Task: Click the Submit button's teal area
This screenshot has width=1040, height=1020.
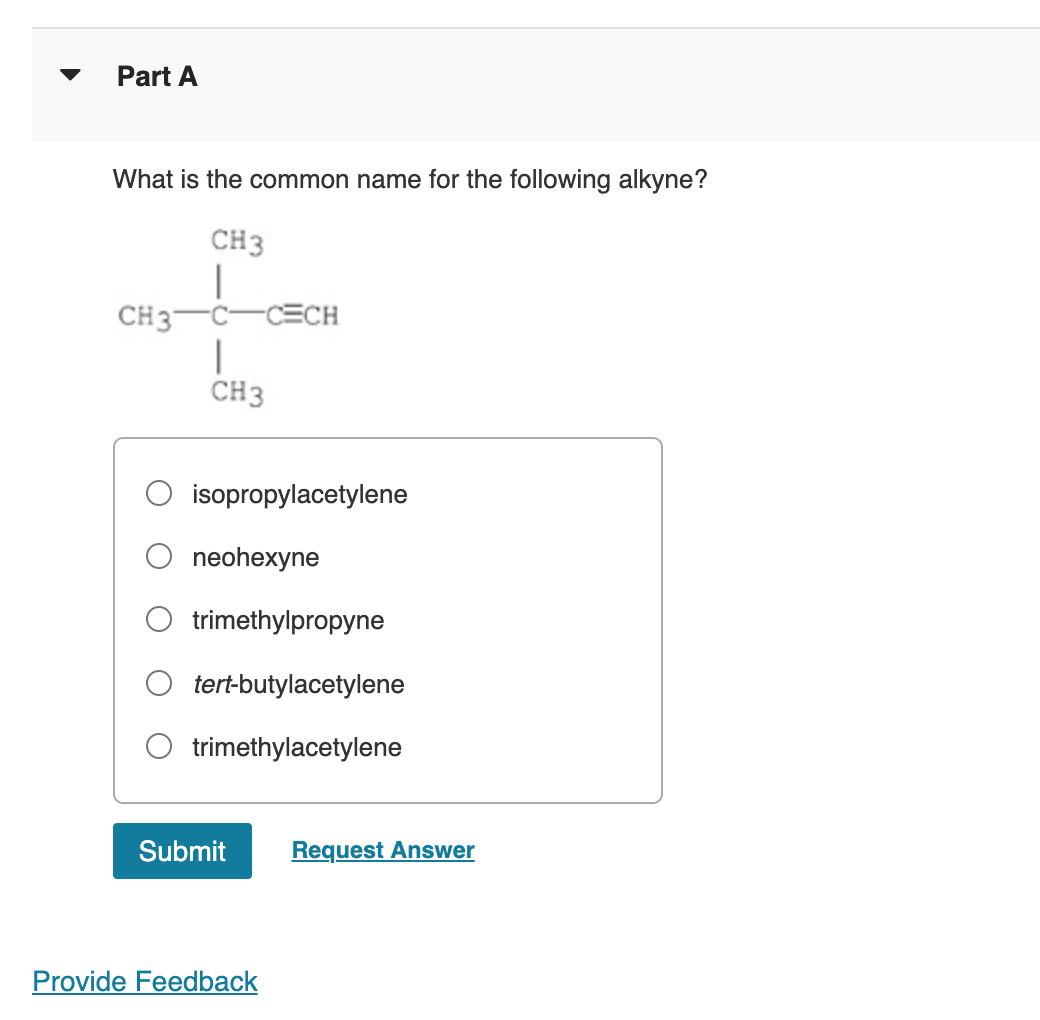Action: point(182,850)
